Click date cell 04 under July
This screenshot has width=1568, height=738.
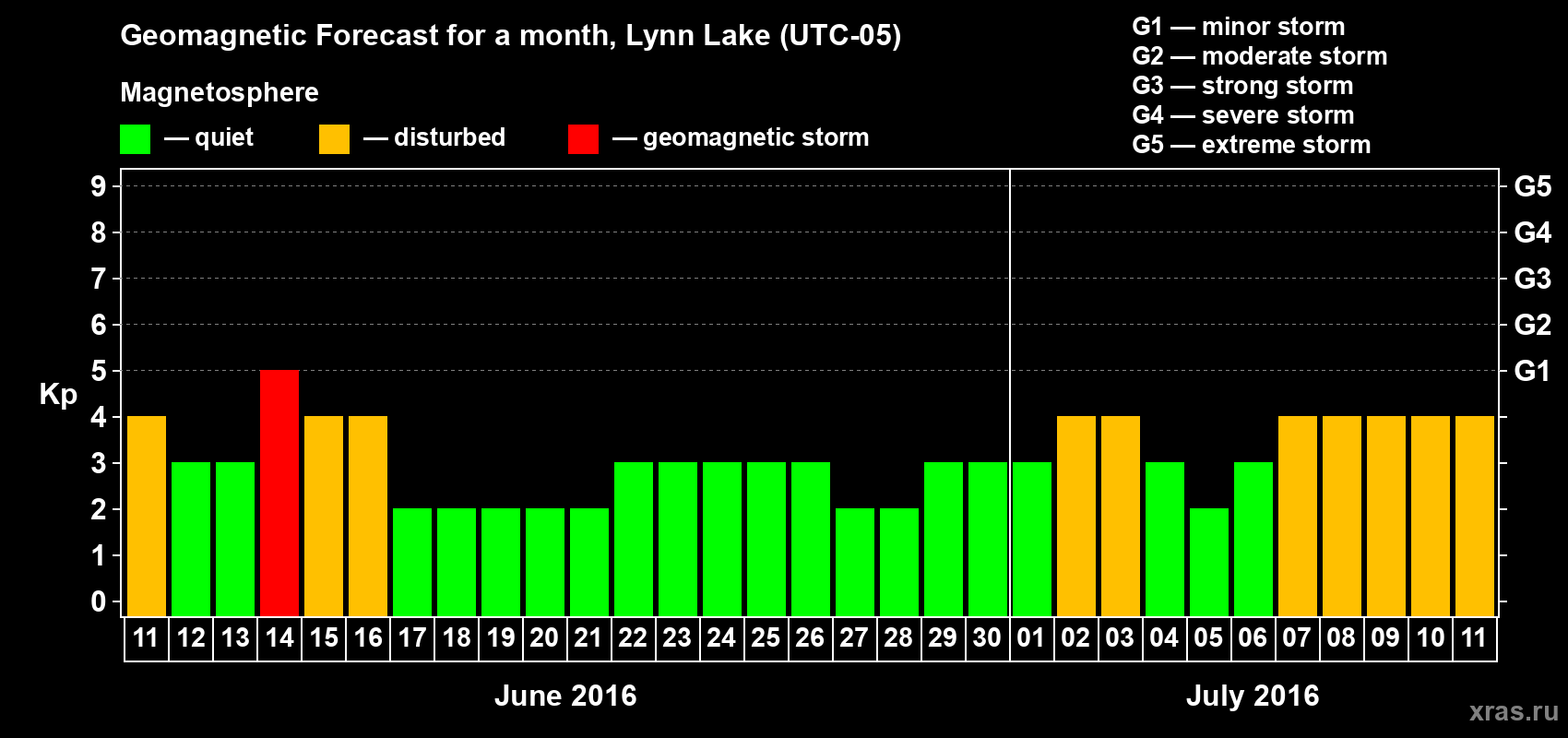tap(1165, 638)
